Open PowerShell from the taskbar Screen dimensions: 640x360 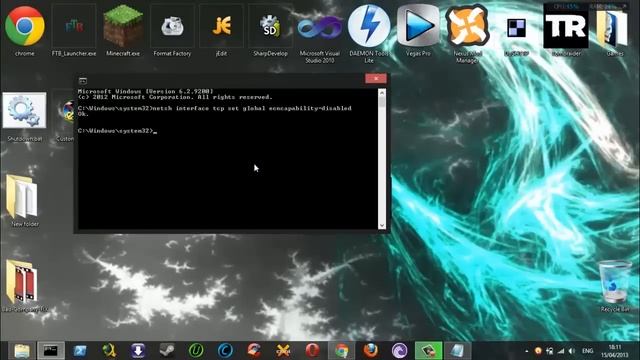[x=80, y=351]
